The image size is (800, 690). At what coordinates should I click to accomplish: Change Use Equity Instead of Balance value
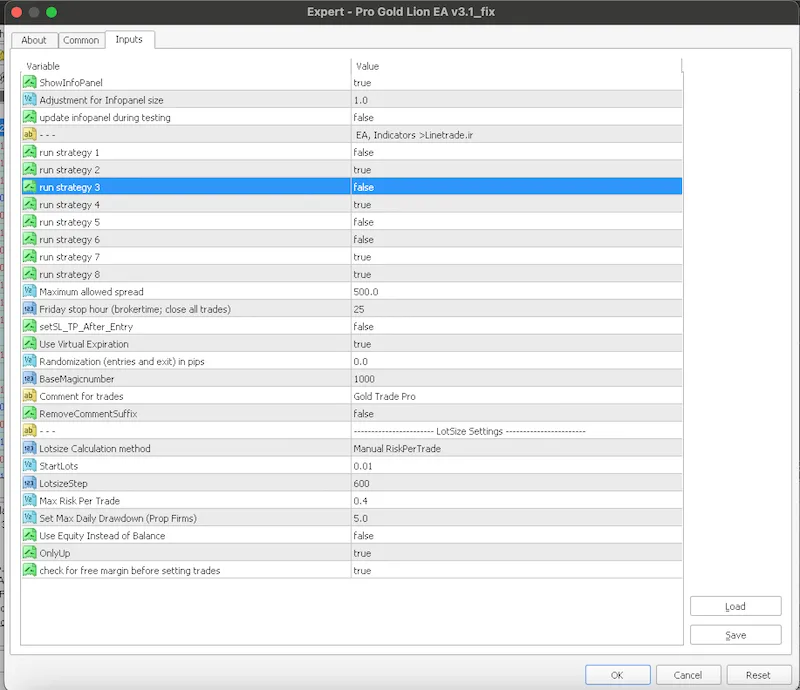[516, 535]
